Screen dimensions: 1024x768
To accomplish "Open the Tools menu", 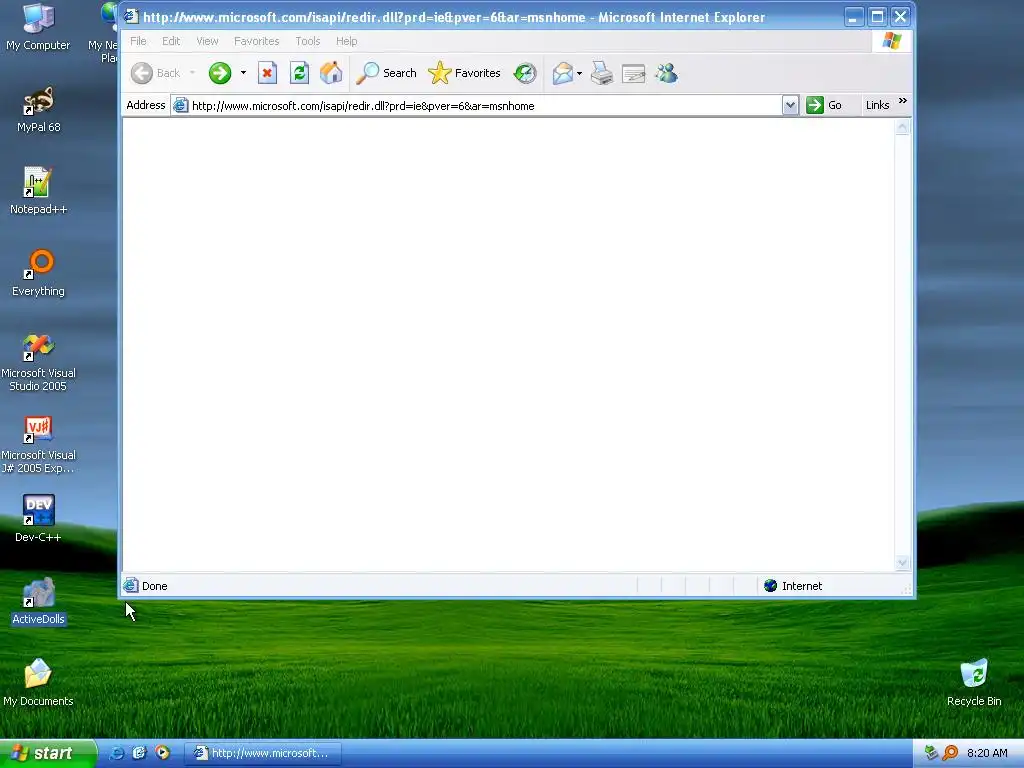I will [x=308, y=41].
